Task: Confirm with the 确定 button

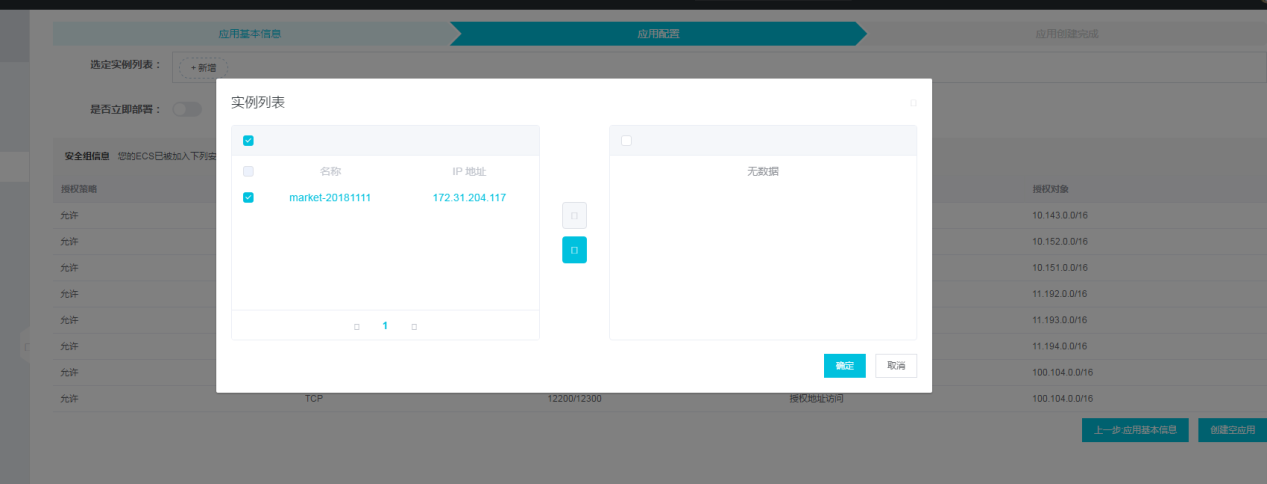Action: point(845,366)
